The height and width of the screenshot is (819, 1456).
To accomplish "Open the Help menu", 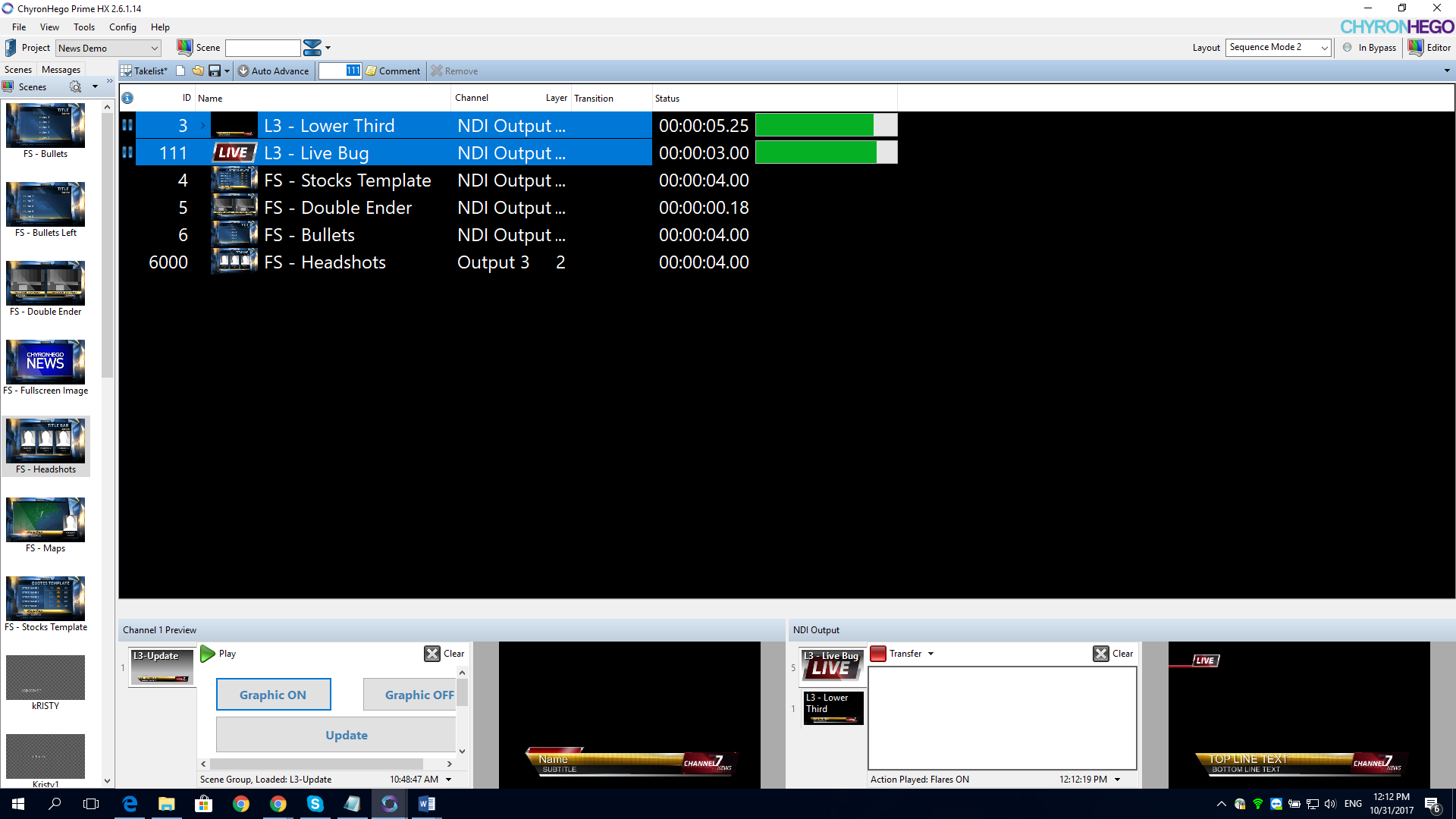I will point(160,27).
